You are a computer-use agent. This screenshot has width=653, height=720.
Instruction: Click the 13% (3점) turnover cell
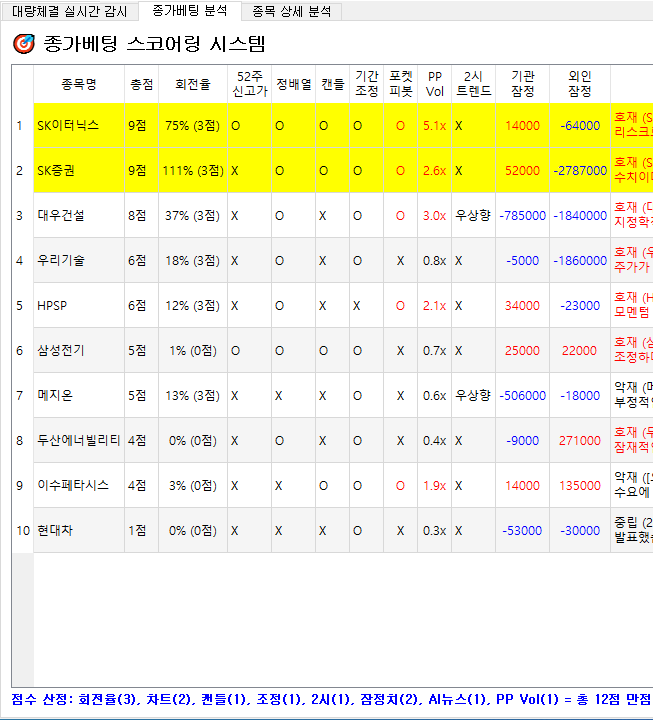(193, 395)
